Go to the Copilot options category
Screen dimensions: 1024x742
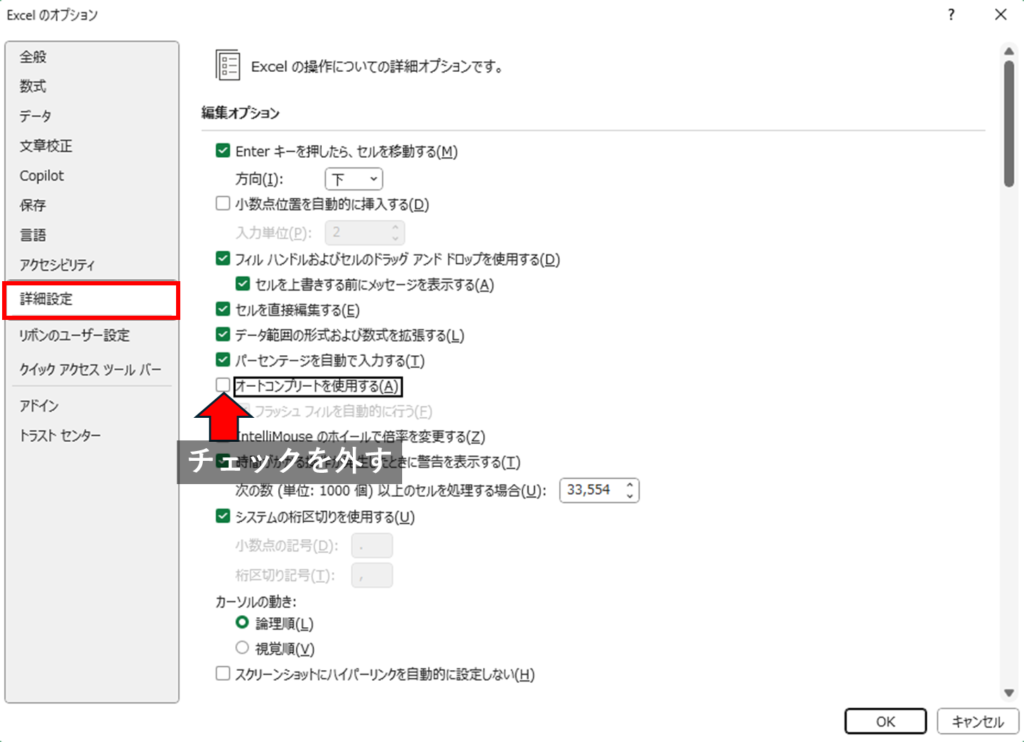[x=42, y=176]
